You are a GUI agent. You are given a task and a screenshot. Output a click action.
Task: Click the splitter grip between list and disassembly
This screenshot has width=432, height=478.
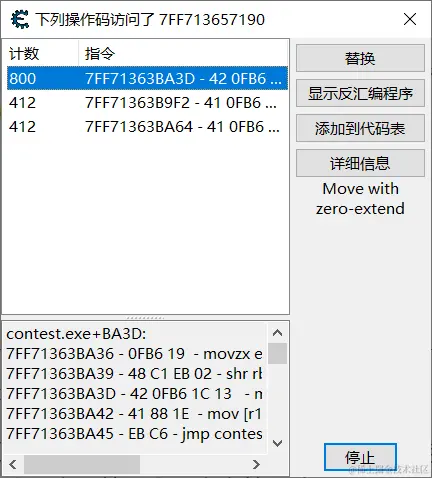tap(146, 318)
